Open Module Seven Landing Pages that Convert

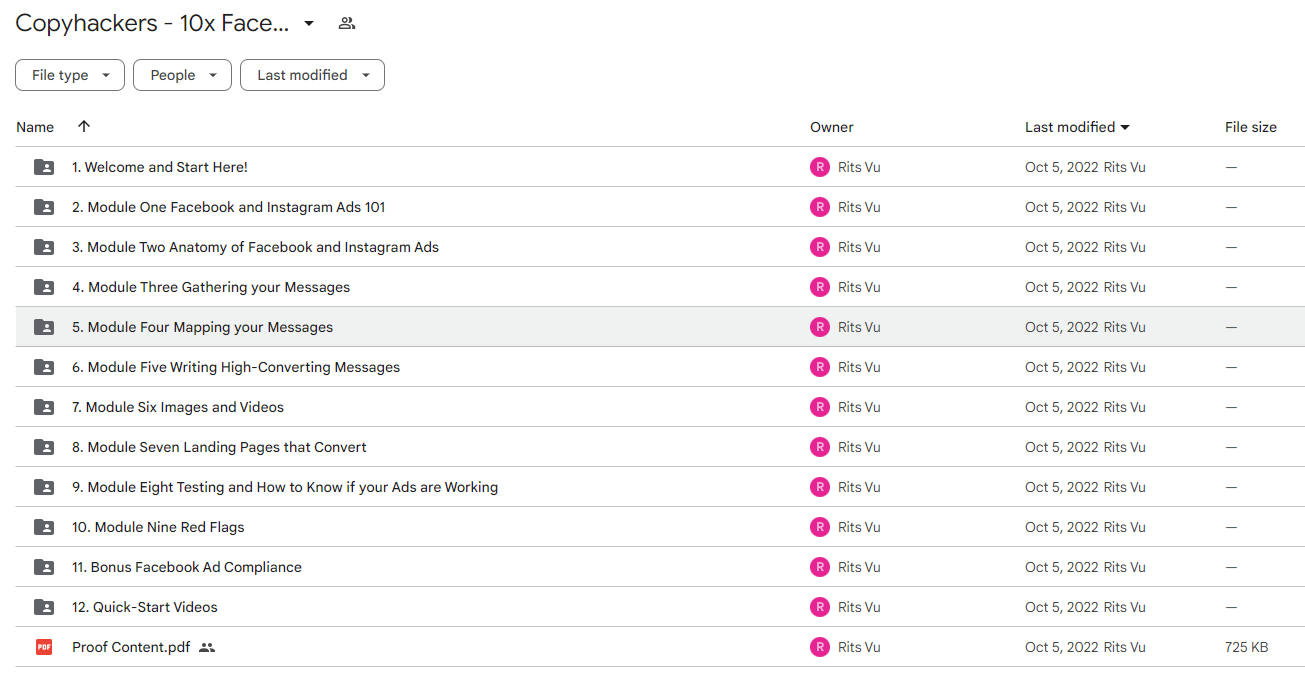(219, 447)
